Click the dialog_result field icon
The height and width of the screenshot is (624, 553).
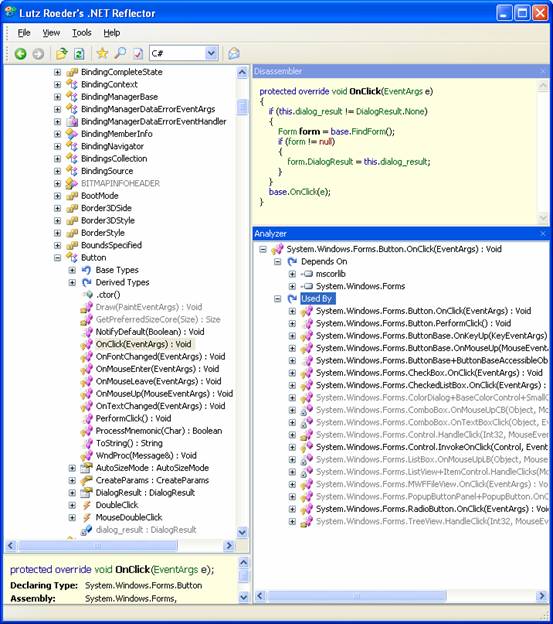[x=86, y=530]
